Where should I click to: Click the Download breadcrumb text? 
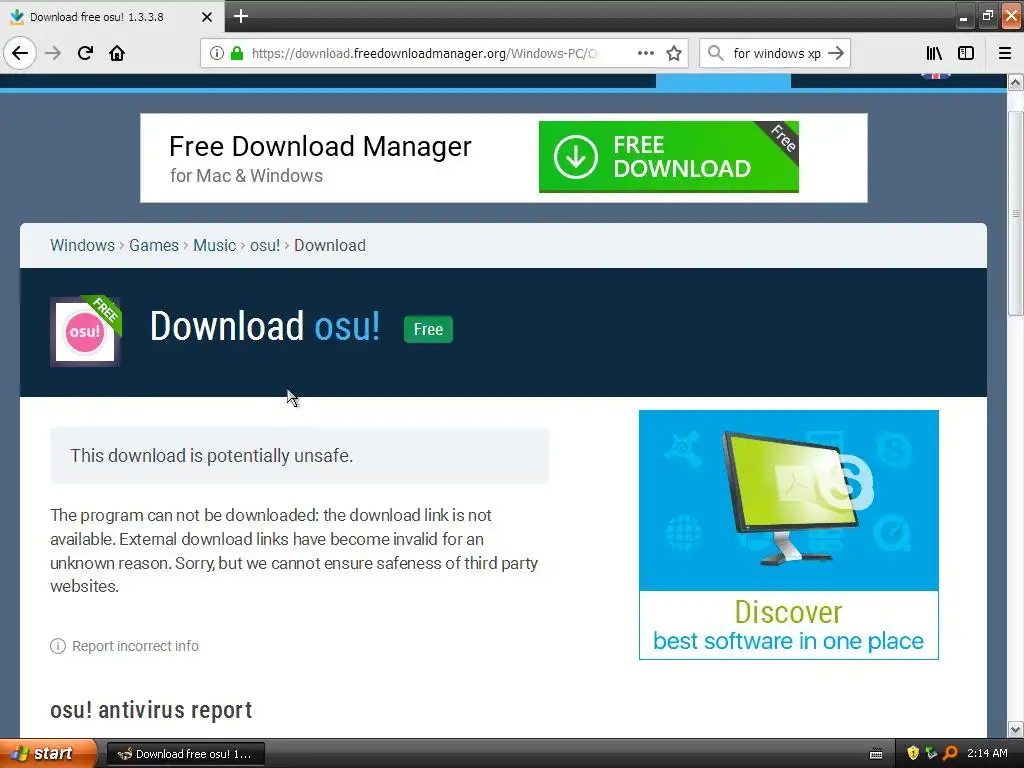click(x=330, y=246)
